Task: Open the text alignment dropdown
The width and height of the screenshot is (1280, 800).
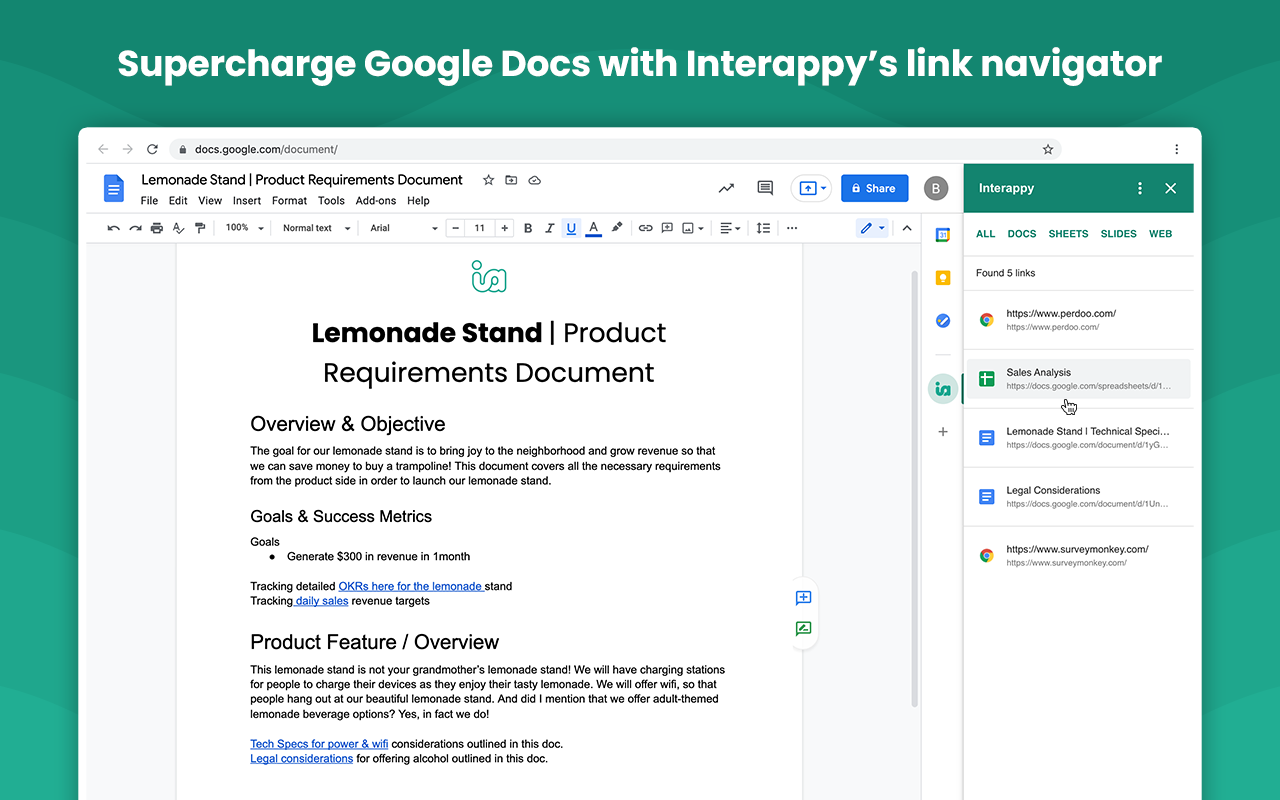Action: (730, 228)
